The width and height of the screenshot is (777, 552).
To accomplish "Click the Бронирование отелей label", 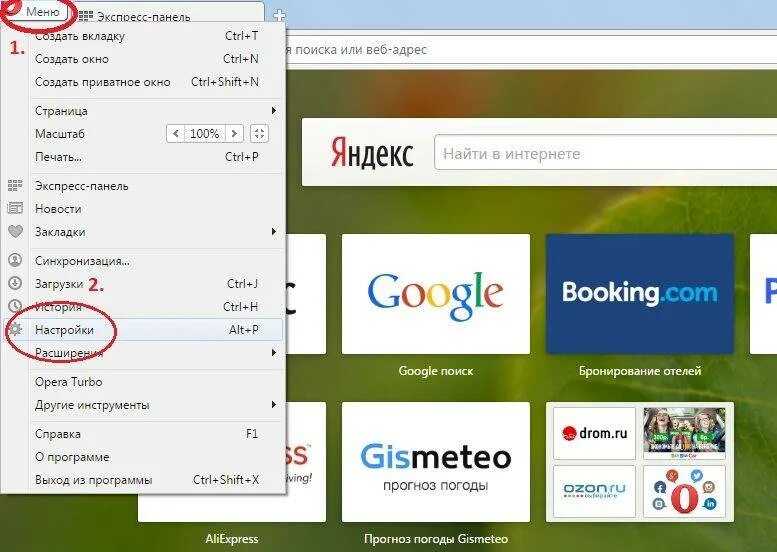I will point(640,371).
